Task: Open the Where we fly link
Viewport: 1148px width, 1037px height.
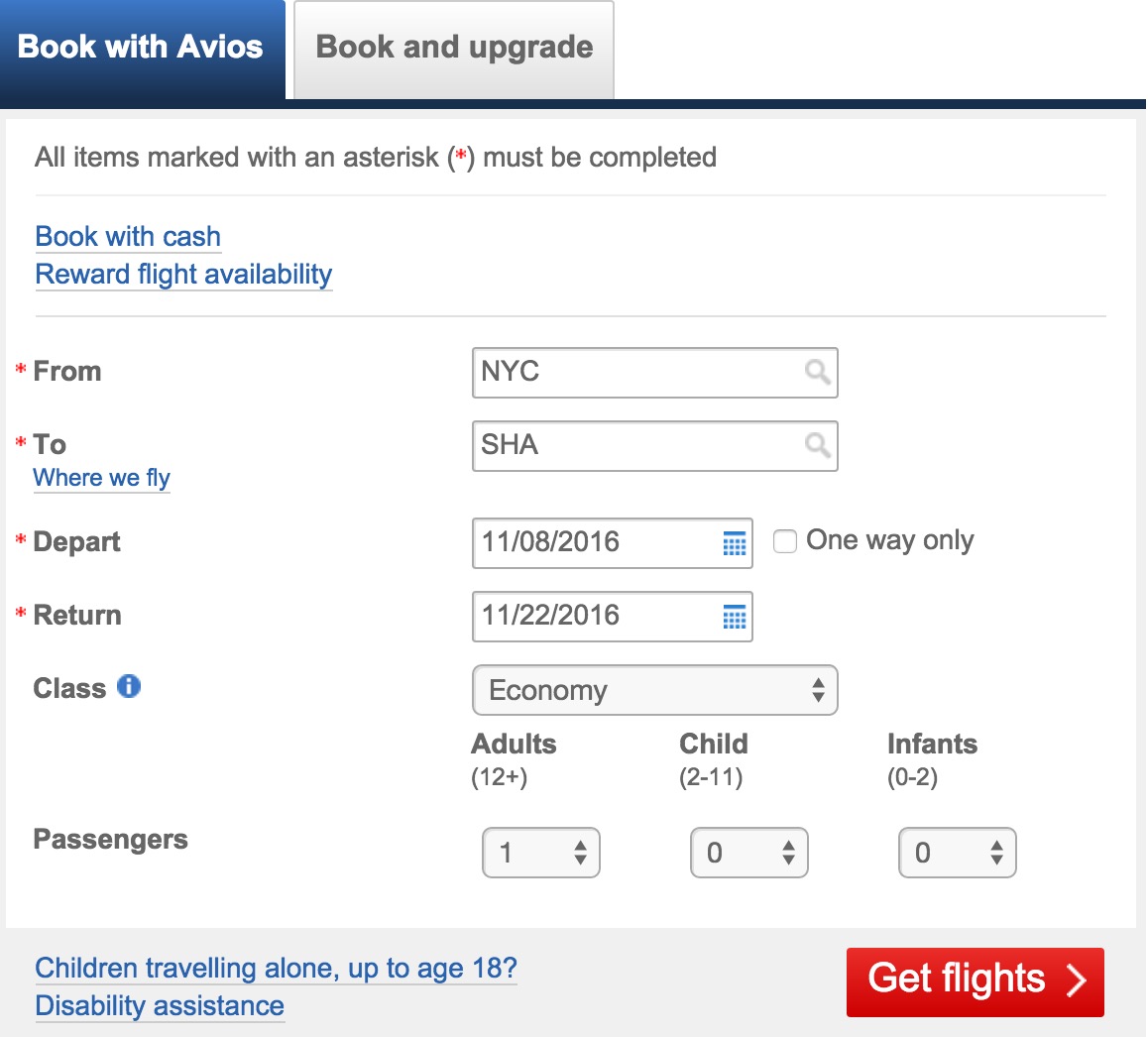Action: (102, 478)
